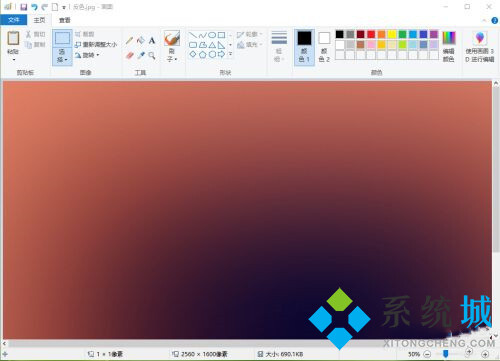Click the Copy button under Cut
This screenshot has width=500, height=361.
[x=35, y=44]
